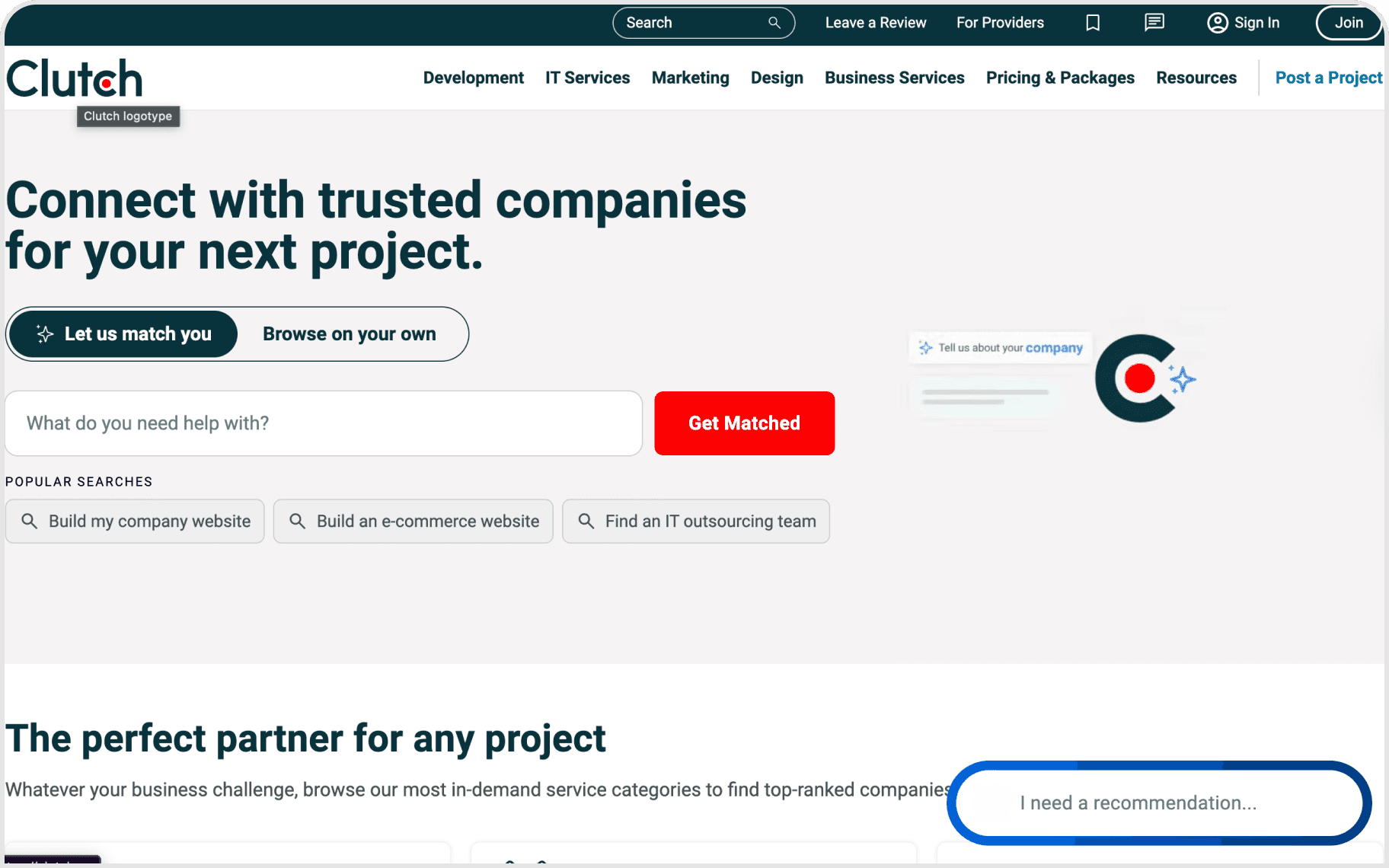
Task: Click the magnifier icon in the Search box
Action: (774, 23)
